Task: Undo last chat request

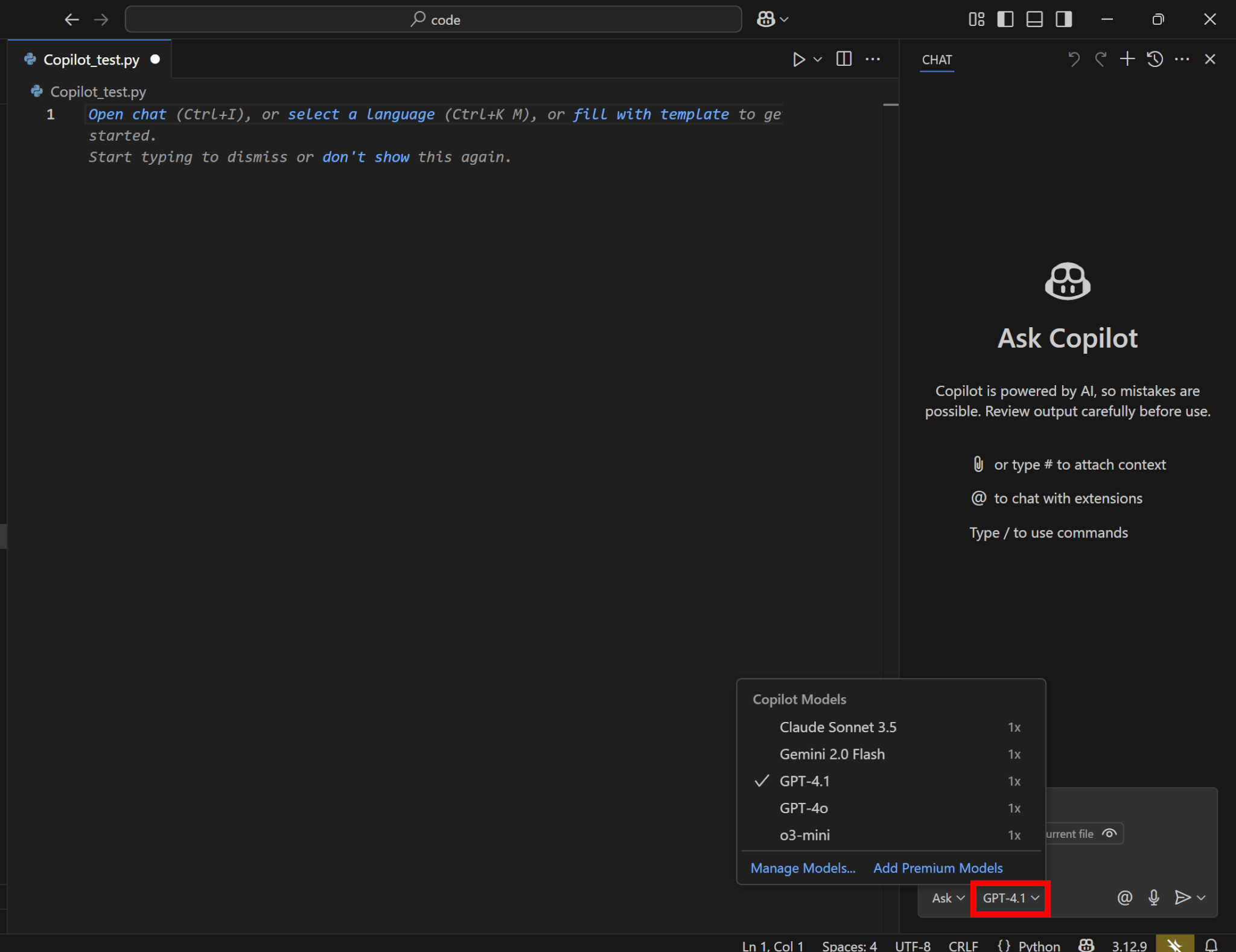Action: pyautogui.click(x=1074, y=59)
